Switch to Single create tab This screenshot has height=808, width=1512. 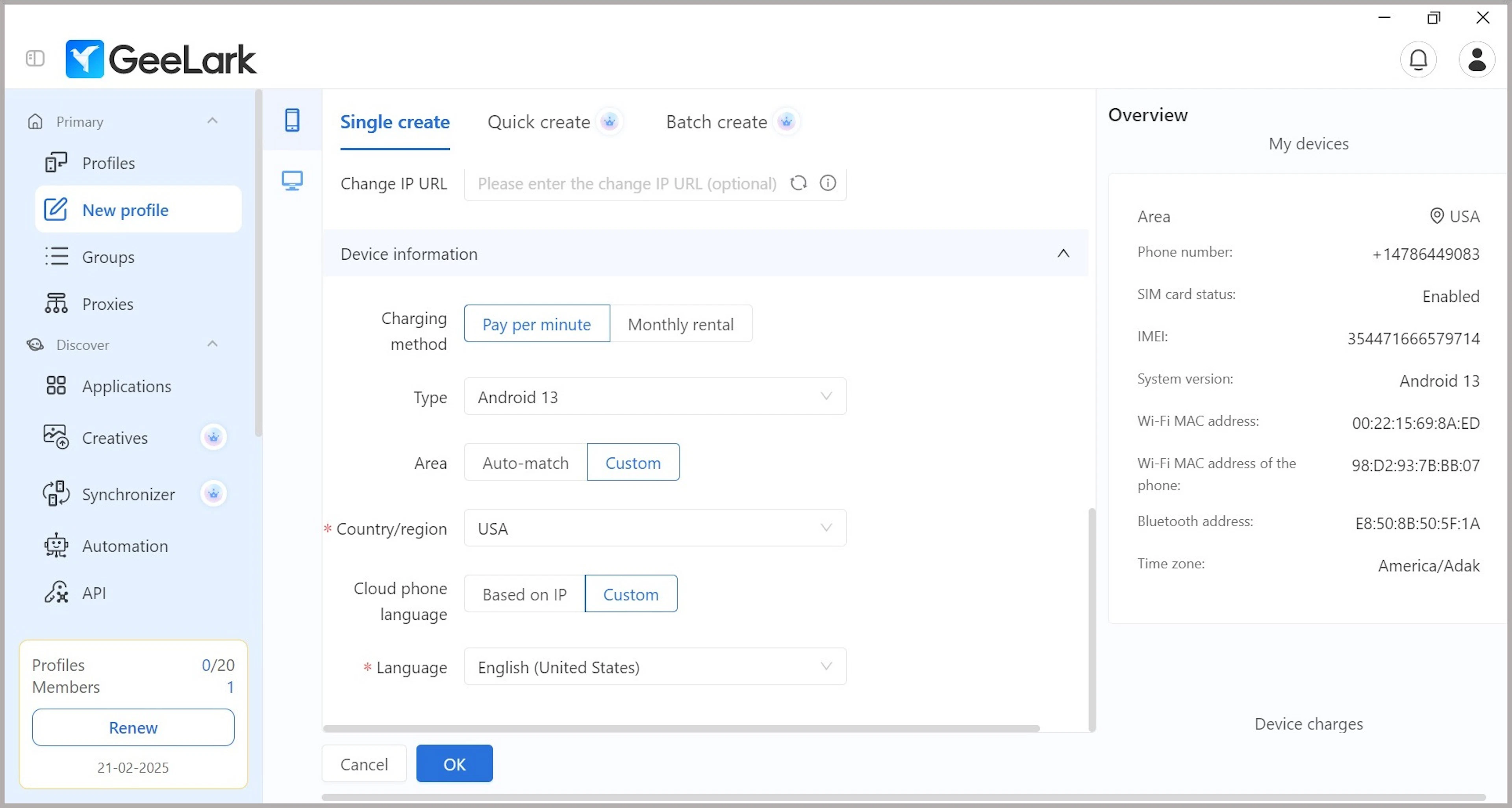395,122
